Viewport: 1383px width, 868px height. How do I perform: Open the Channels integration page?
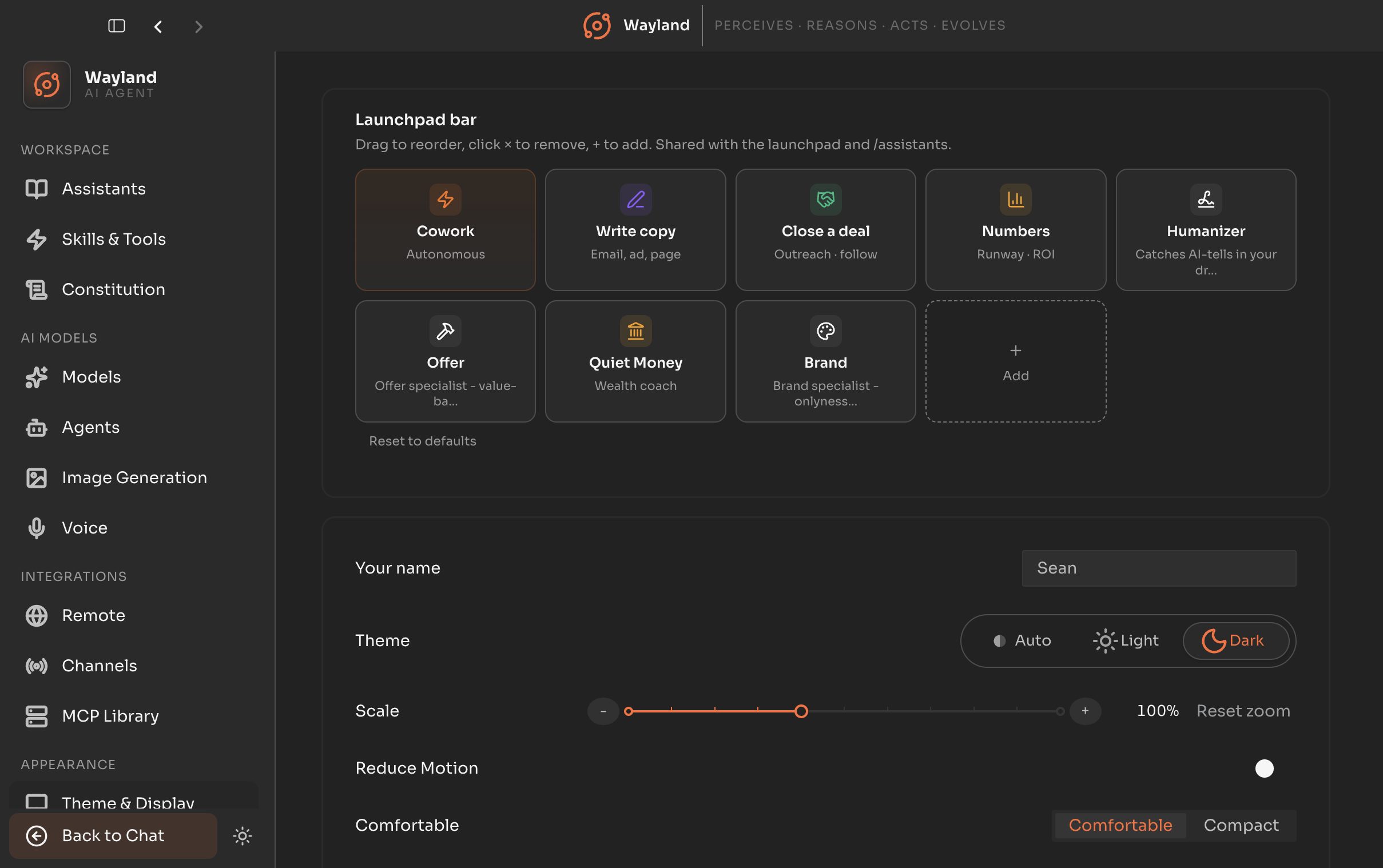click(133, 666)
